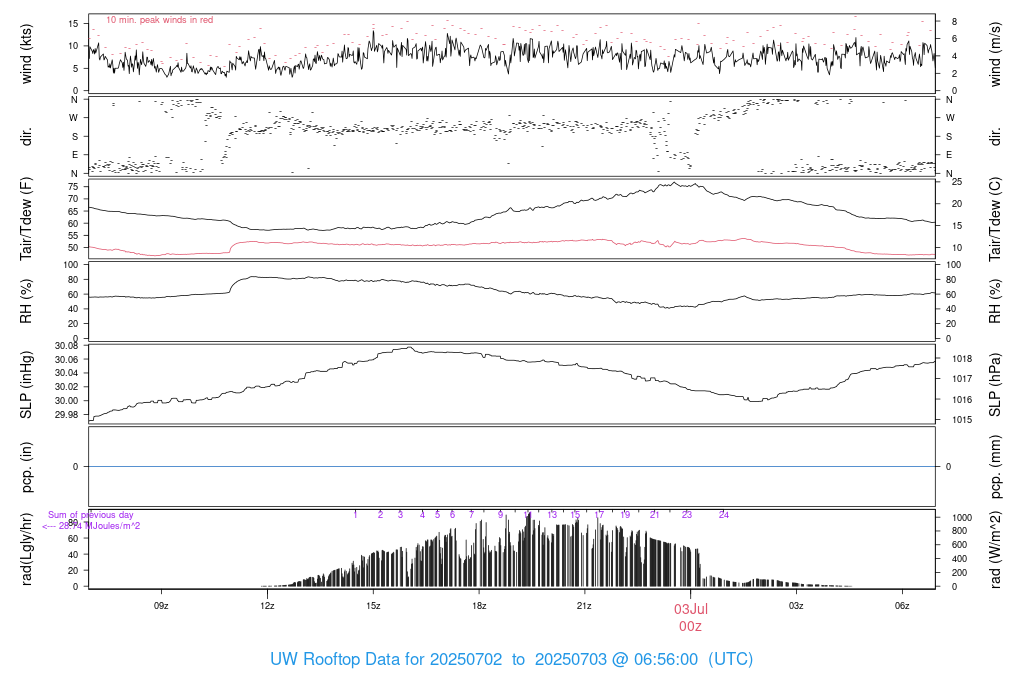The width and height of the screenshot is (1024, 700).
Task: Click the purple hour '19' radiation label
Action: (625, 515)
